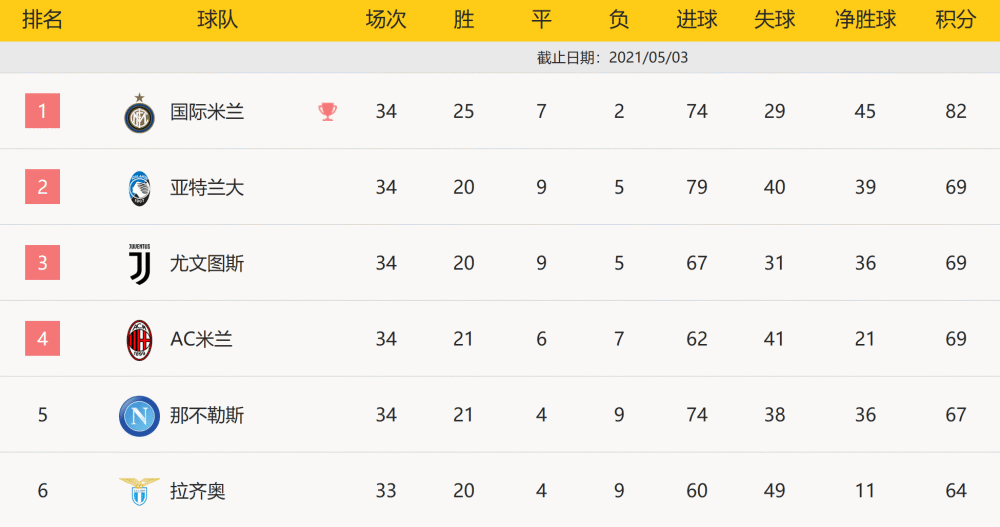
Task: Click the champion trophy icon
Action: click(327, 112)
